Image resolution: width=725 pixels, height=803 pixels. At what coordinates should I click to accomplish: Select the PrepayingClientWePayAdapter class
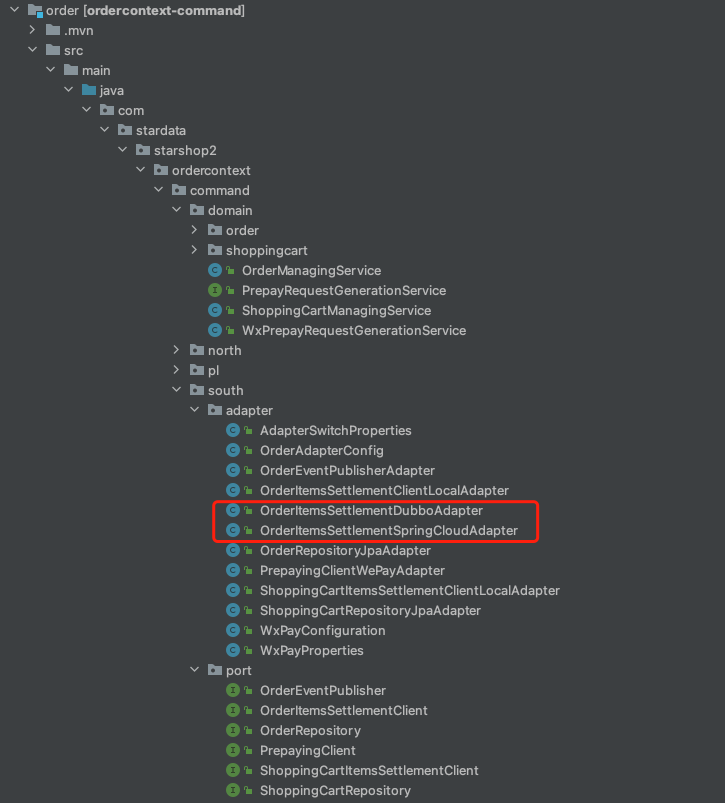pos(352,570)
